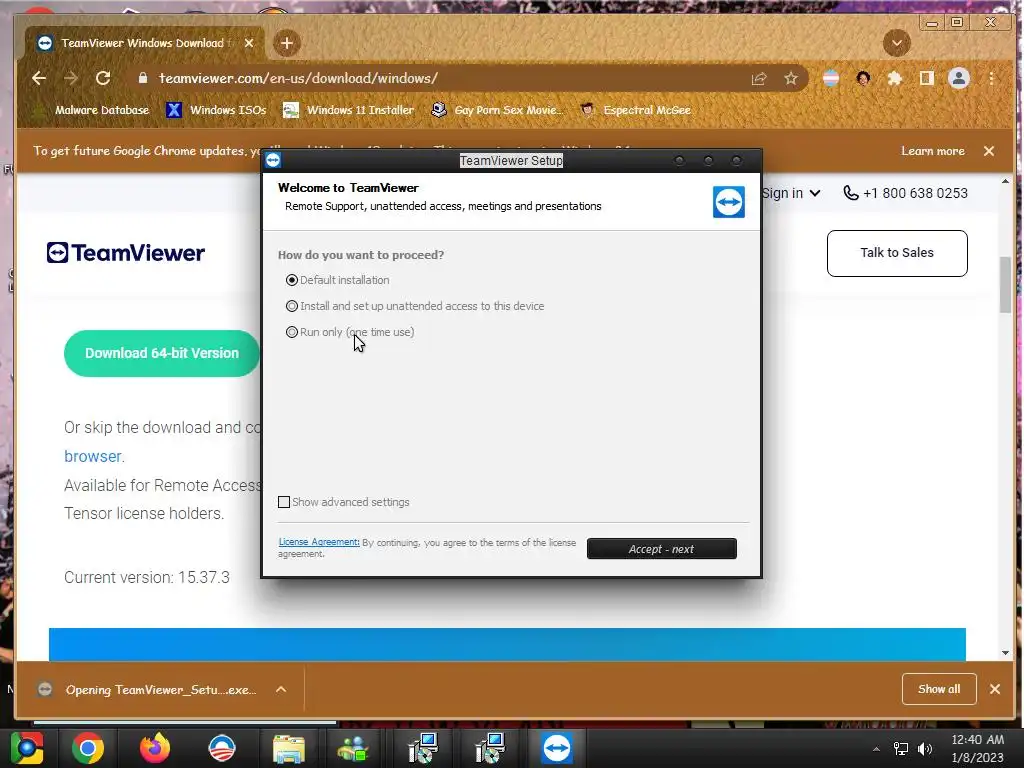
Task: Click Show all downloads button
Action: 939,689
